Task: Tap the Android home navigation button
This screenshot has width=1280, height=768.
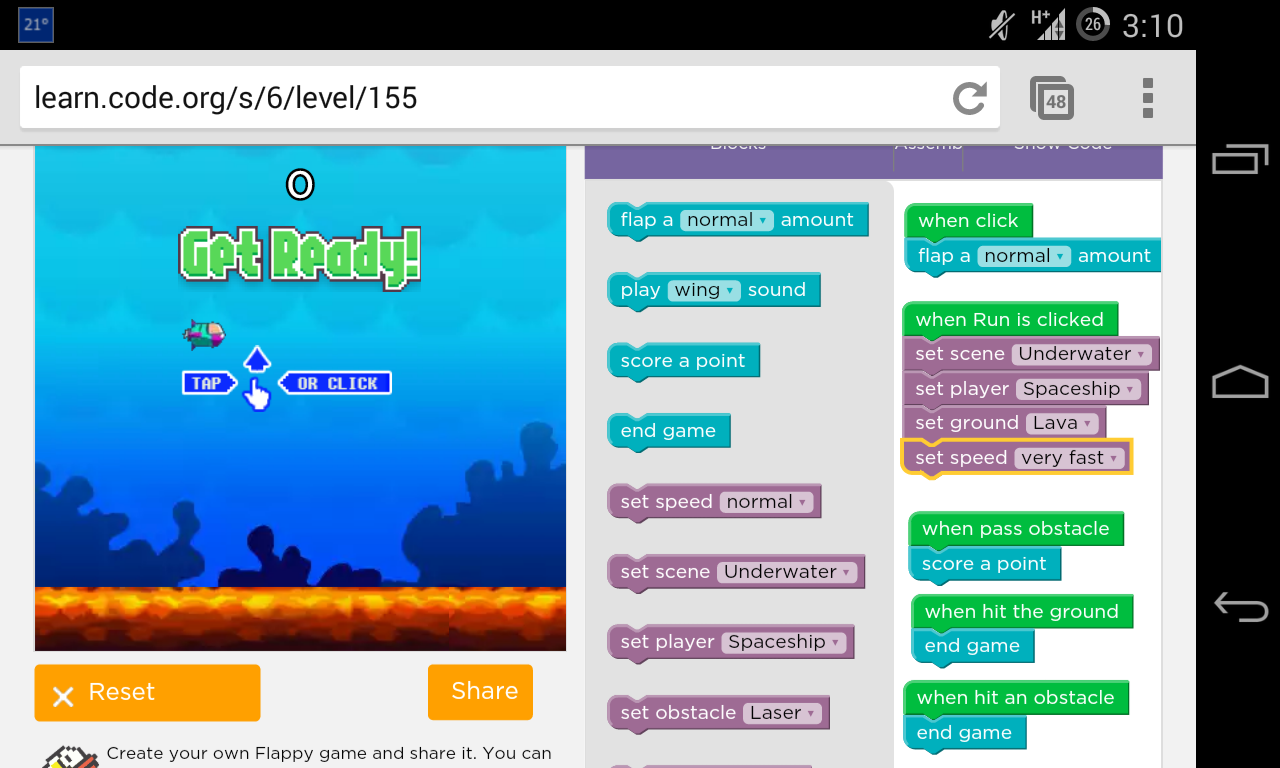Action: [1240, 382]
